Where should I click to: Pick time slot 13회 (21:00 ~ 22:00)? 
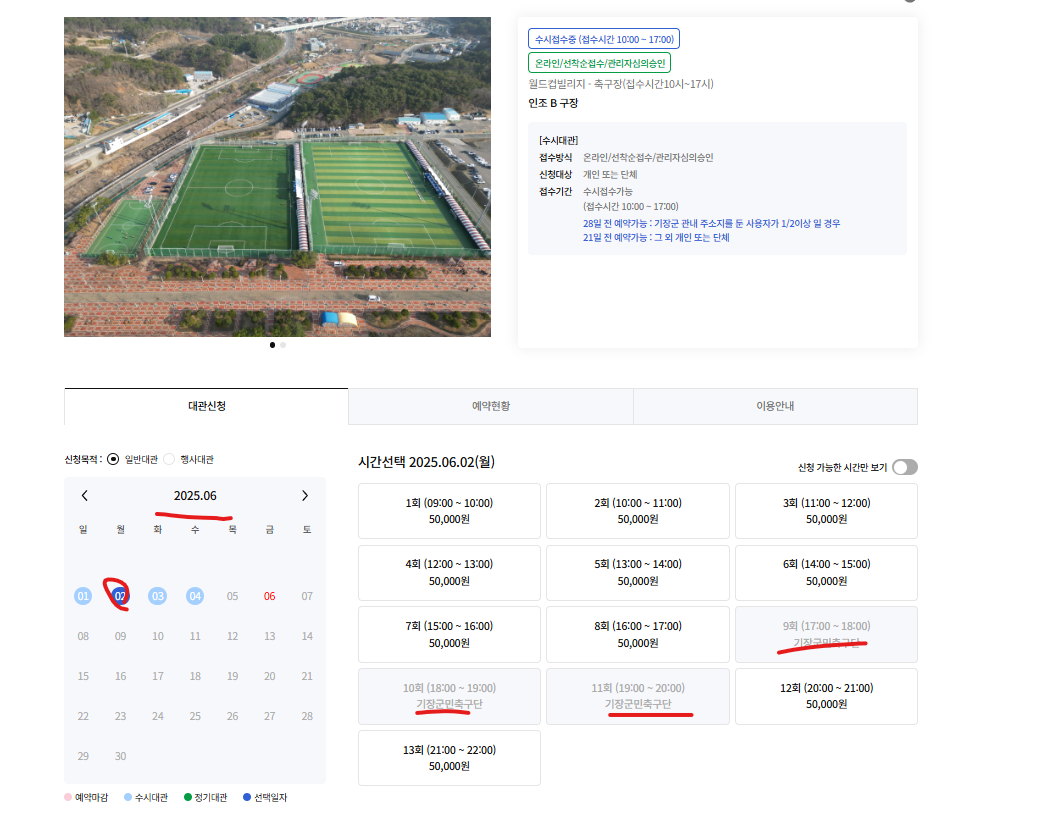[x=449, y=758]
